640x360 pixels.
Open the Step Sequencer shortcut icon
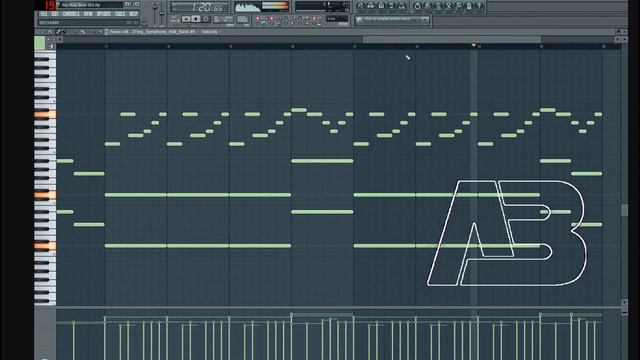tap(371, 6)
